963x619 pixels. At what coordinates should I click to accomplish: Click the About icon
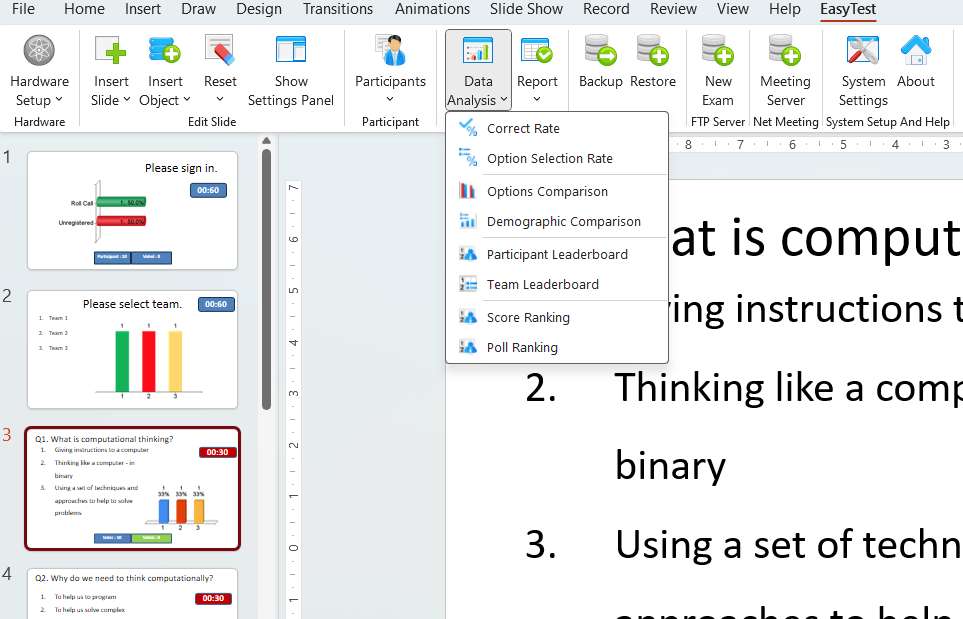(915, 52)
